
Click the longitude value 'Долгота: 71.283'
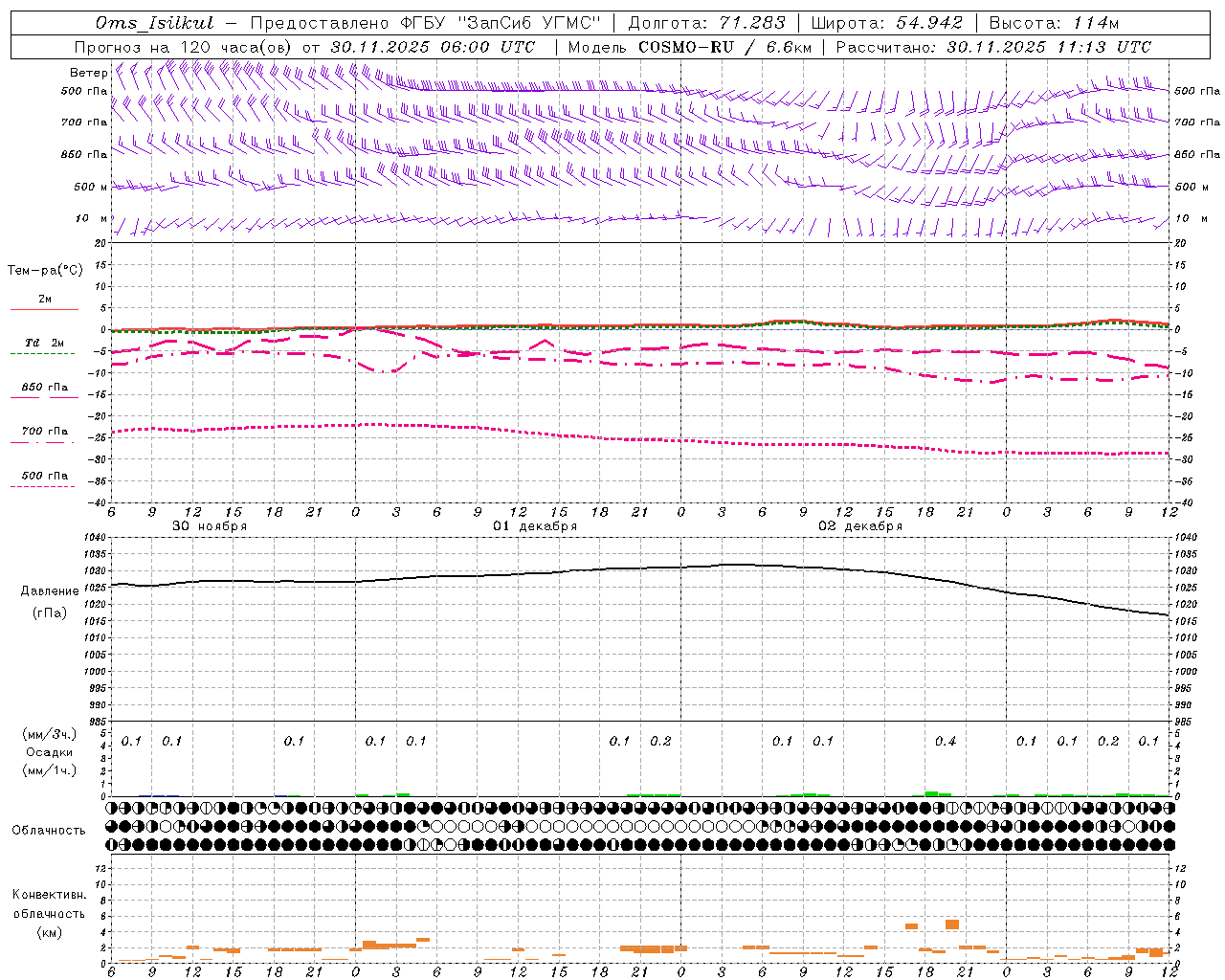706,23
